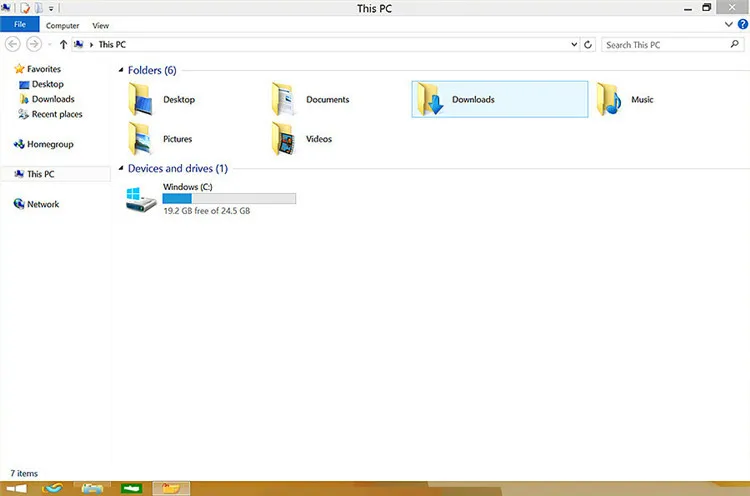750x496 pixels.
Task: Open Recent places in the sidebar
Action: (x=51, y=114)
